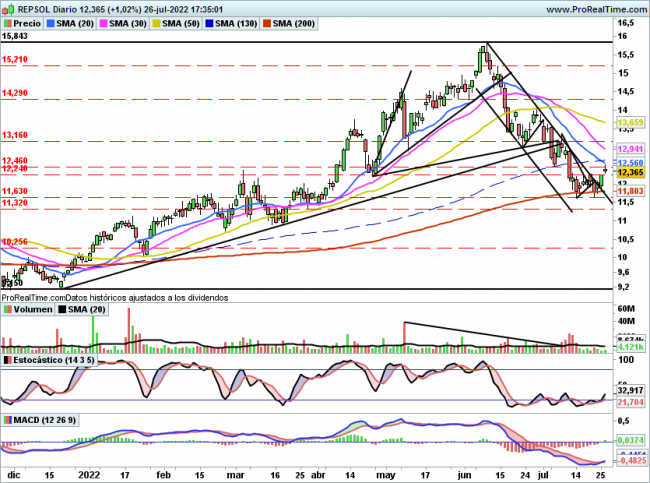Select the SMA (130) legend item
650x483 pixels.
pyautogui.click(x=232, y=24)
